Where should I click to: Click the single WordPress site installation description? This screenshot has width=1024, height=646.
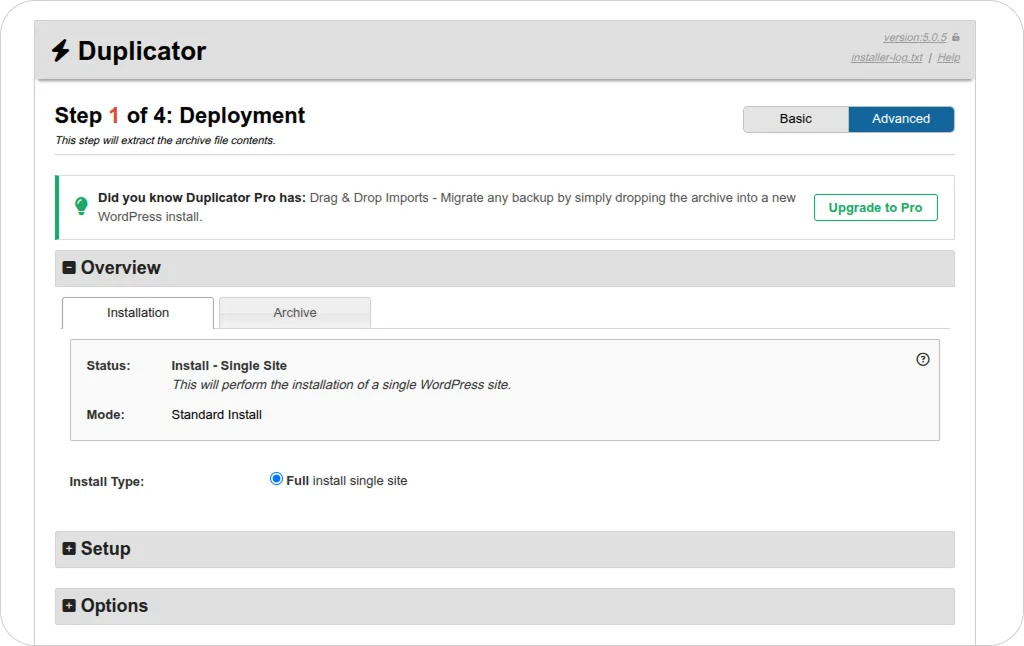click(x=341, y=385)
